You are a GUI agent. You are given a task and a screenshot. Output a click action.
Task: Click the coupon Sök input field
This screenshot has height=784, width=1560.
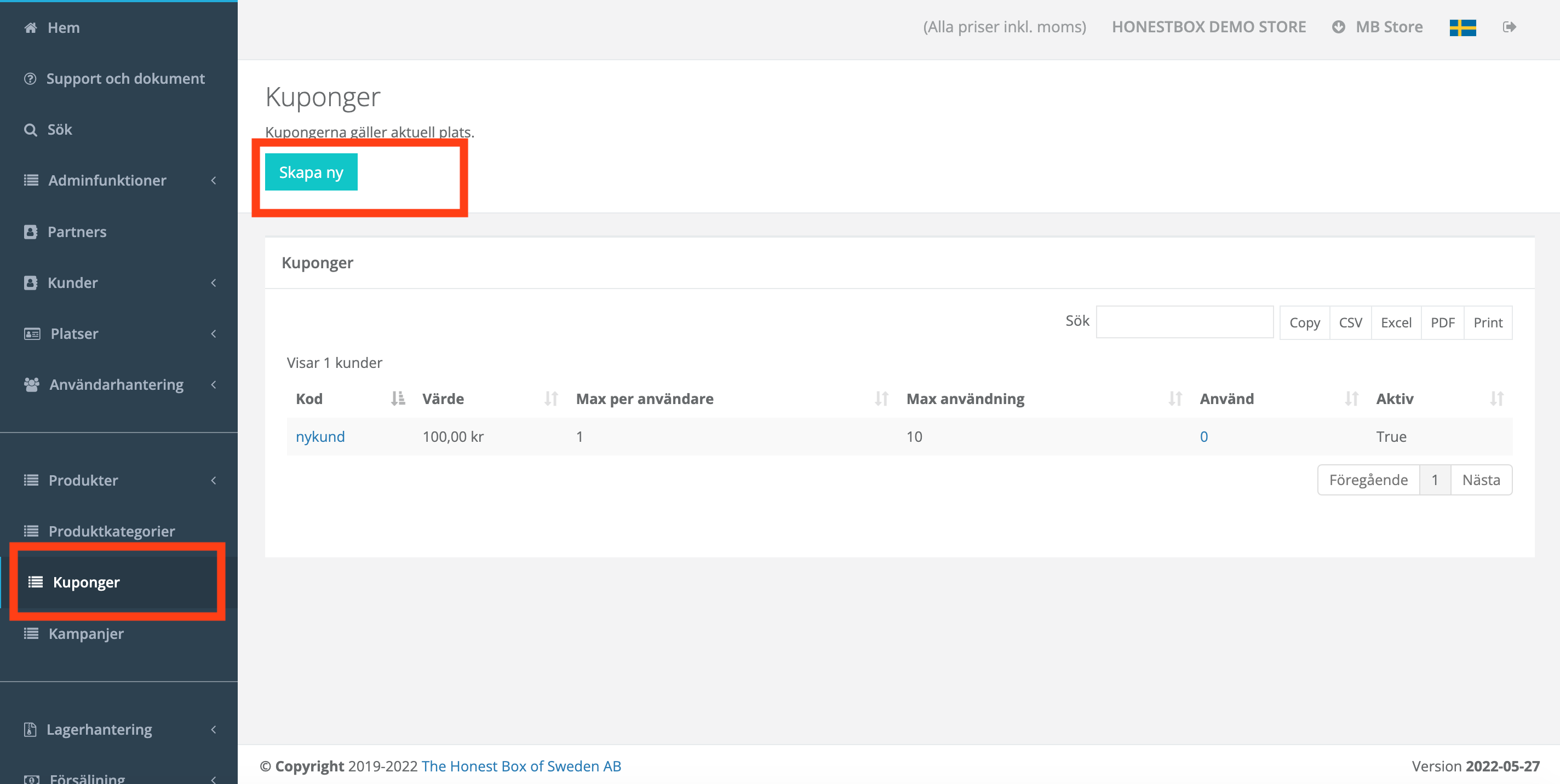pos(1185,321)
